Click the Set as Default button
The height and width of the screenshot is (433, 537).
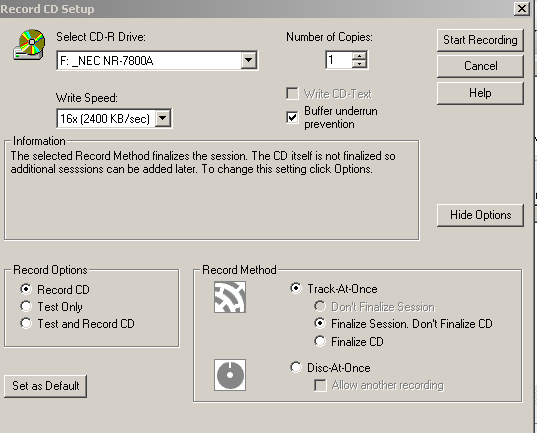coord(46,386)
